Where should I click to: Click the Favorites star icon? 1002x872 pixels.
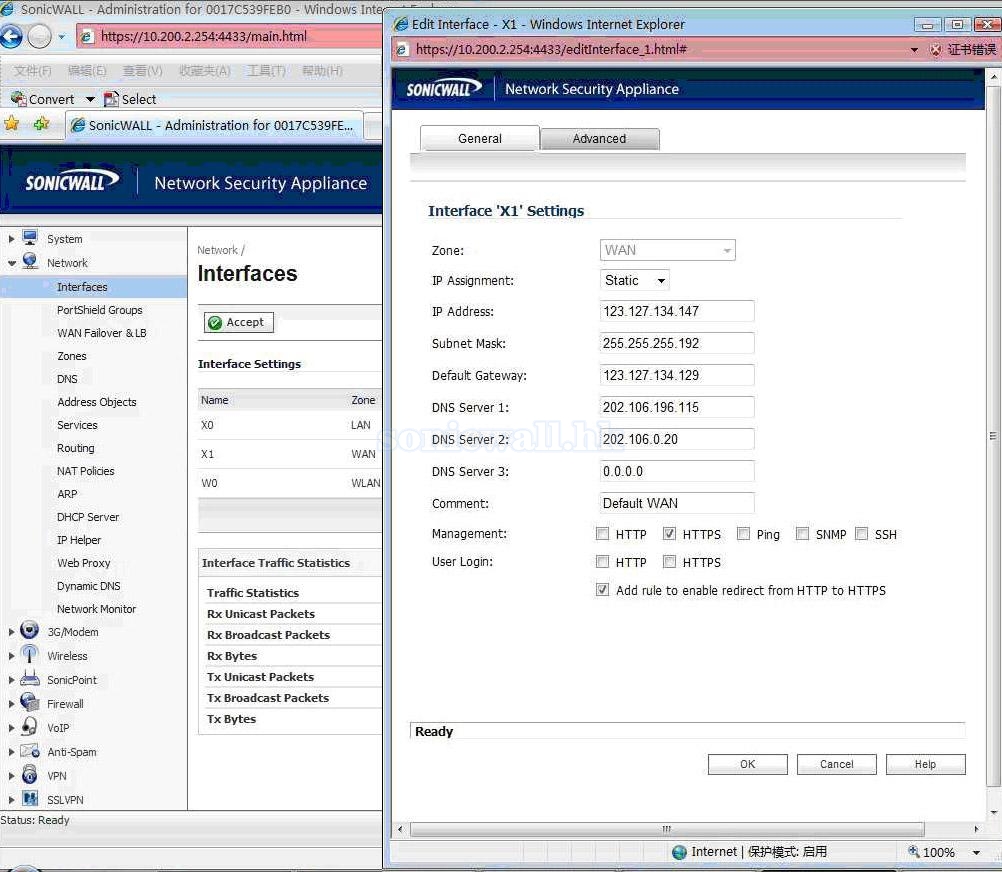point(12,124)
